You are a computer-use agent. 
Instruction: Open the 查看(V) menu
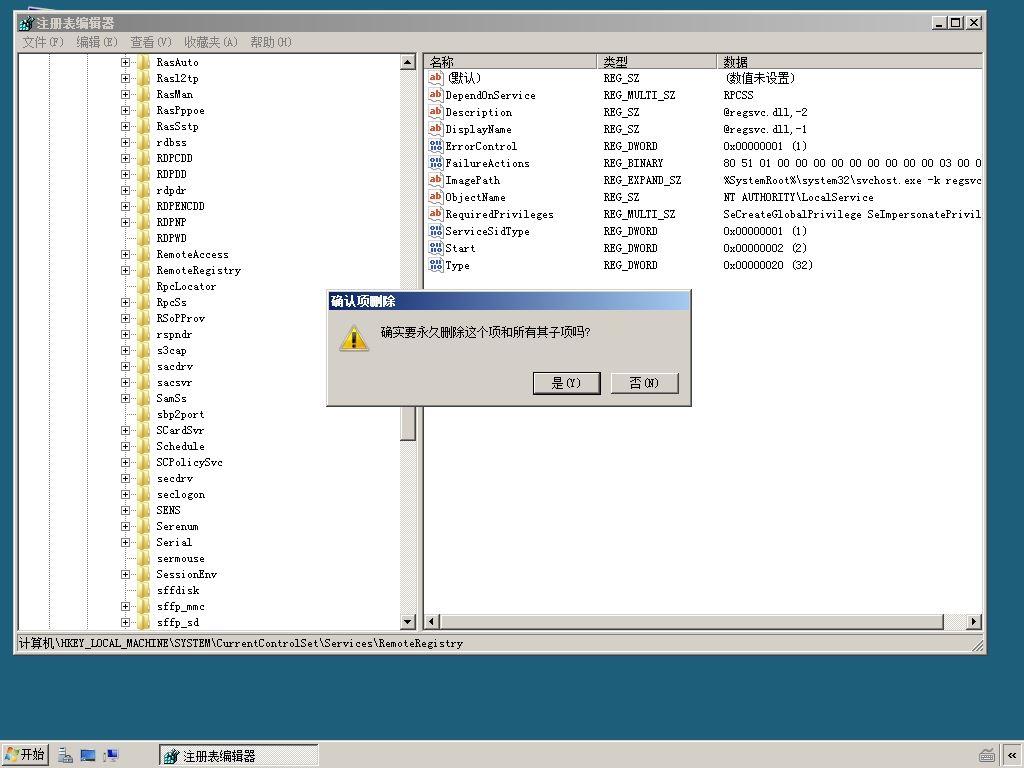click(151, 42)
